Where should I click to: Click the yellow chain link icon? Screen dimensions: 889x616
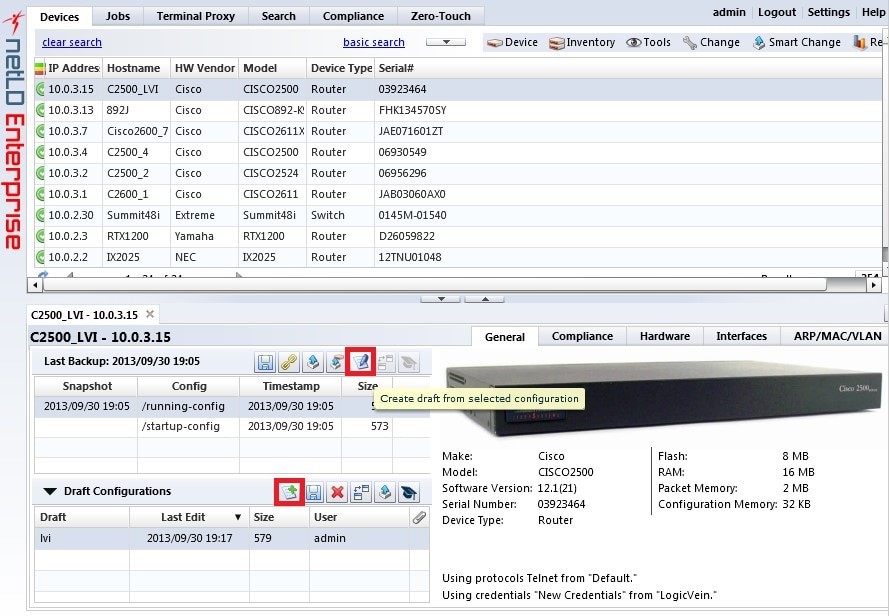pos(289,362)
